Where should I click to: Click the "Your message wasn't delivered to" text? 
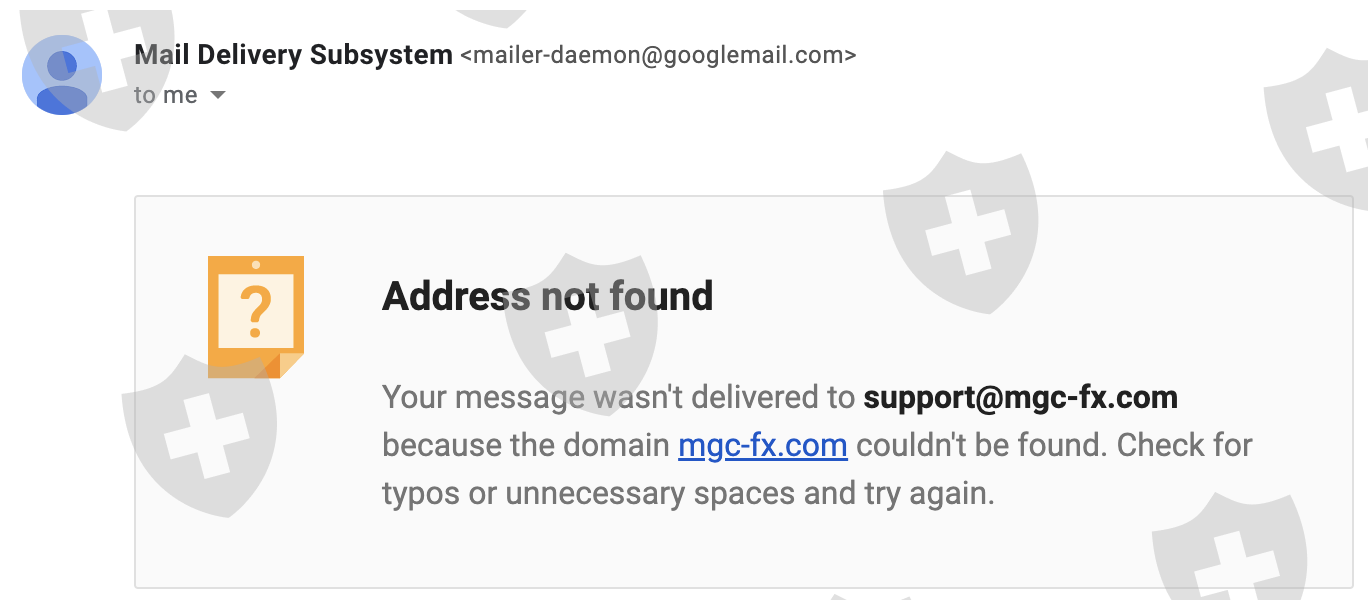pos(618,398)
